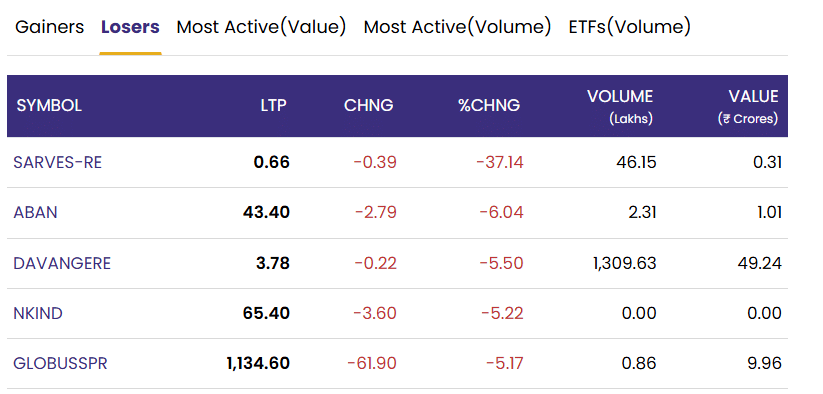Viewport: 823px width, 394px height.
Task: Open the SARVES-RE symbol link
Action: coord(58,162)
